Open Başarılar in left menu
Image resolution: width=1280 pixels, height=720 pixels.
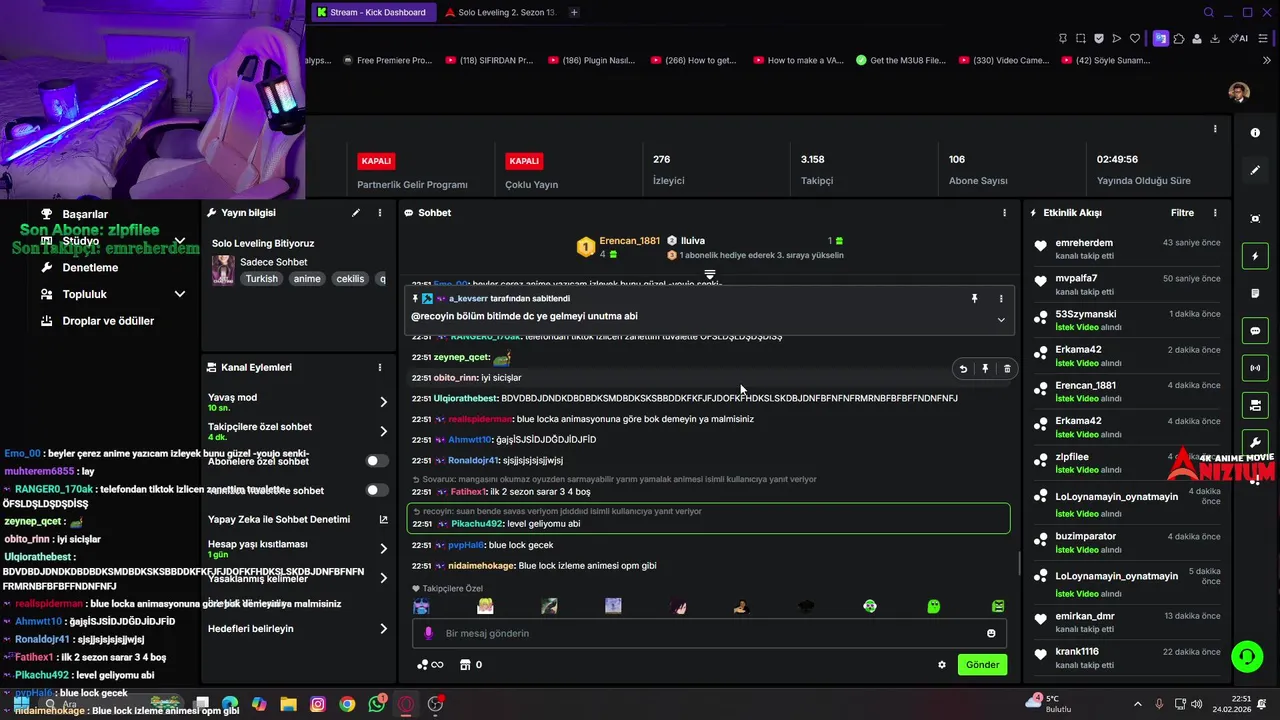(85, 214)
